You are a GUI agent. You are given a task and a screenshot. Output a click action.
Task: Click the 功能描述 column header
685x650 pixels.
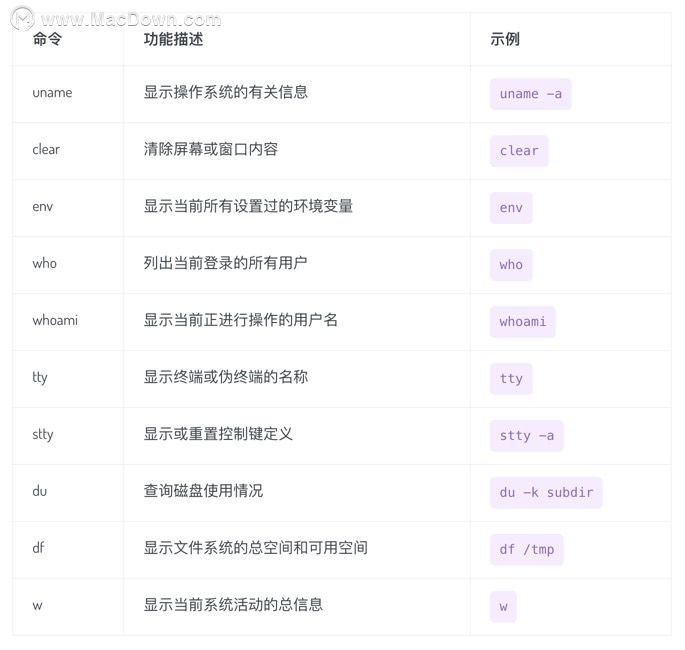[x=173, y=39]
